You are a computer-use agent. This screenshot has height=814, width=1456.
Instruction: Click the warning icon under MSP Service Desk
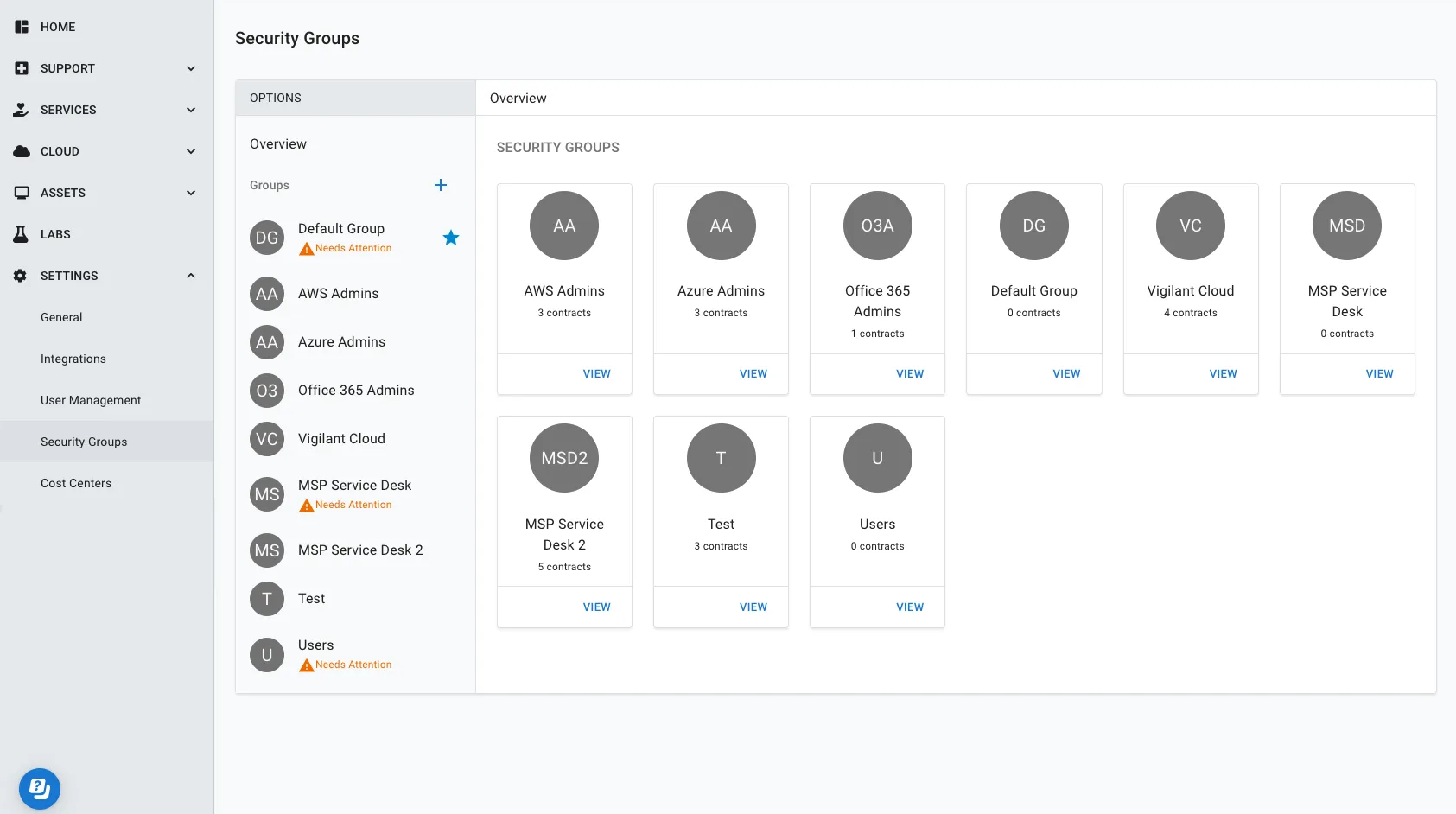(306, 506)
